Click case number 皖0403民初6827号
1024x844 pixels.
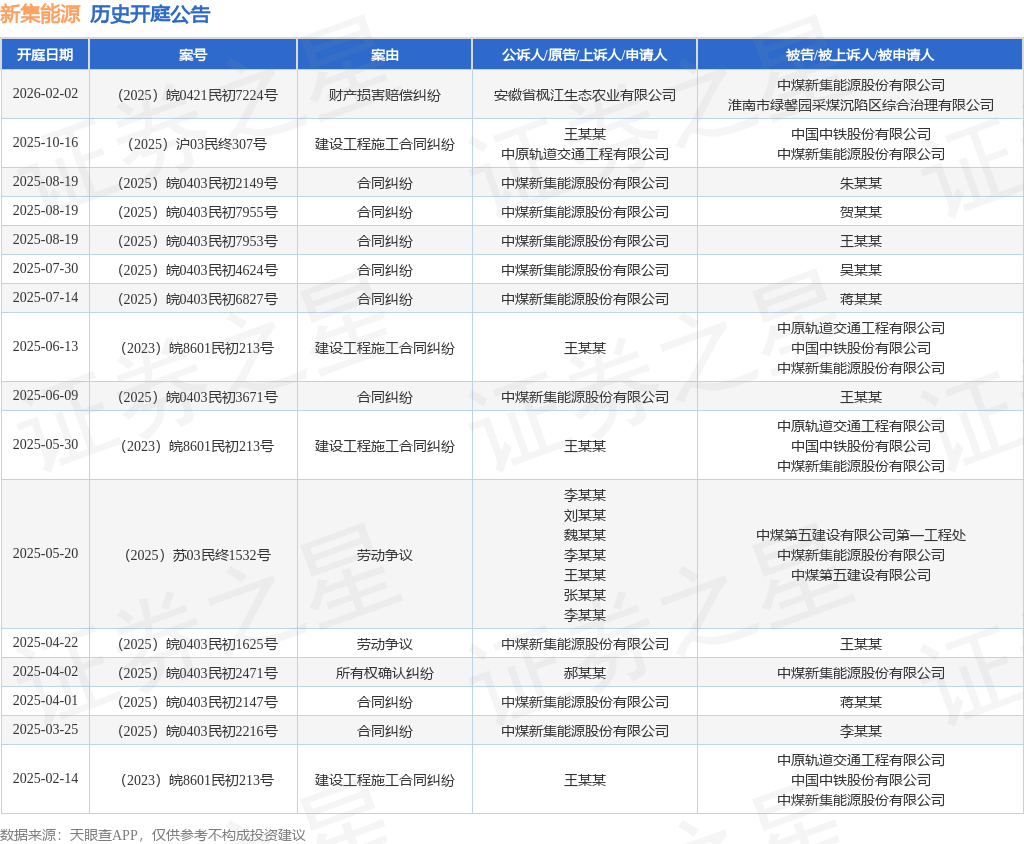[x=197, y=299]
